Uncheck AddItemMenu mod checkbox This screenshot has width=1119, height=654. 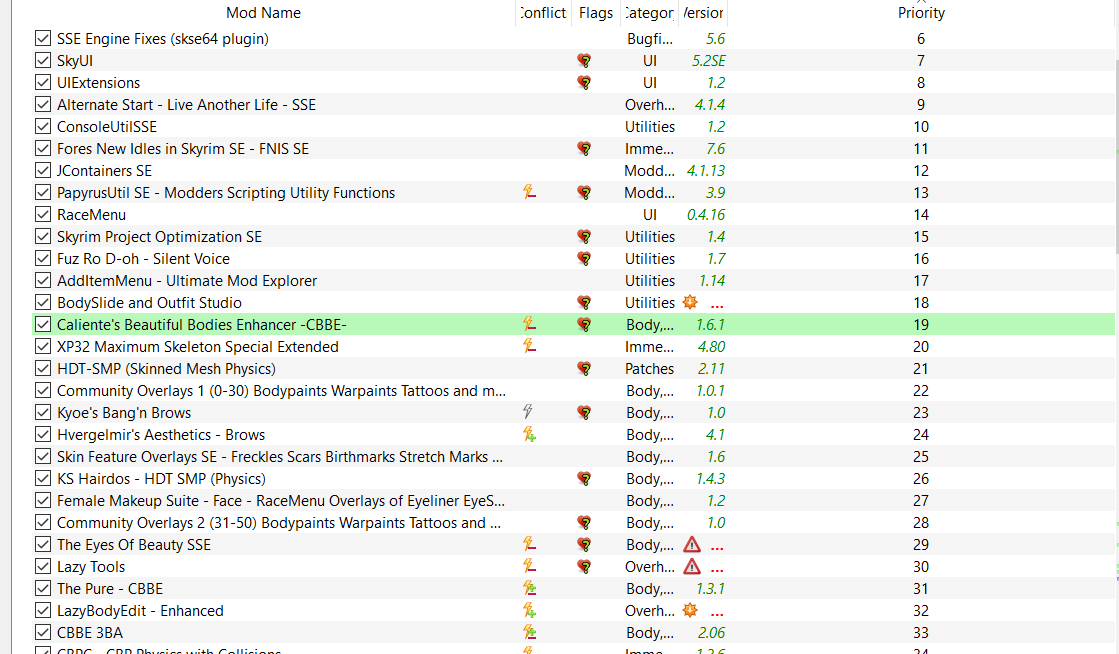click(43, 281)
